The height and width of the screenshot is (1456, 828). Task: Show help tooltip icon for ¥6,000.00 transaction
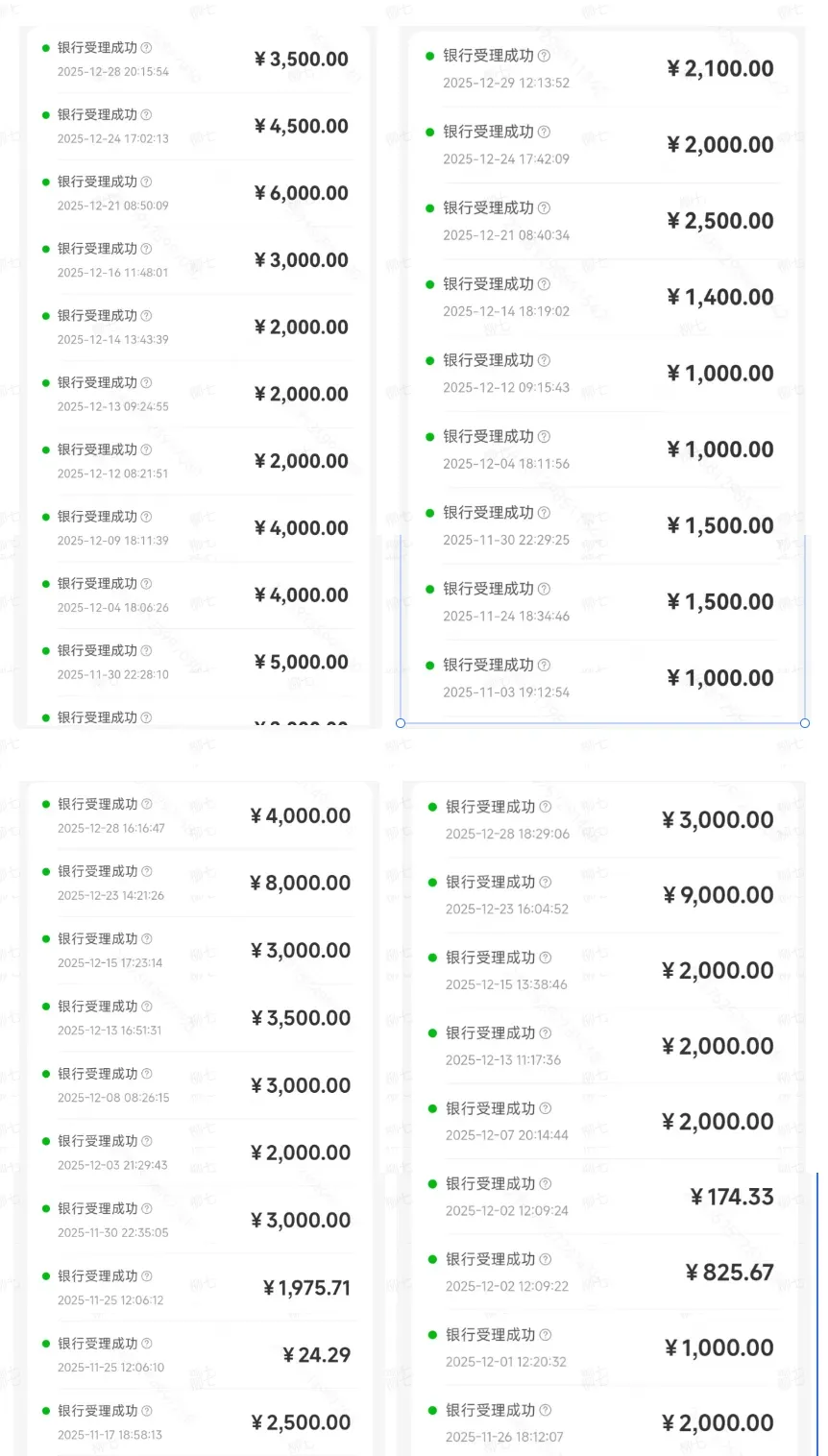click(x=146, y=182)
